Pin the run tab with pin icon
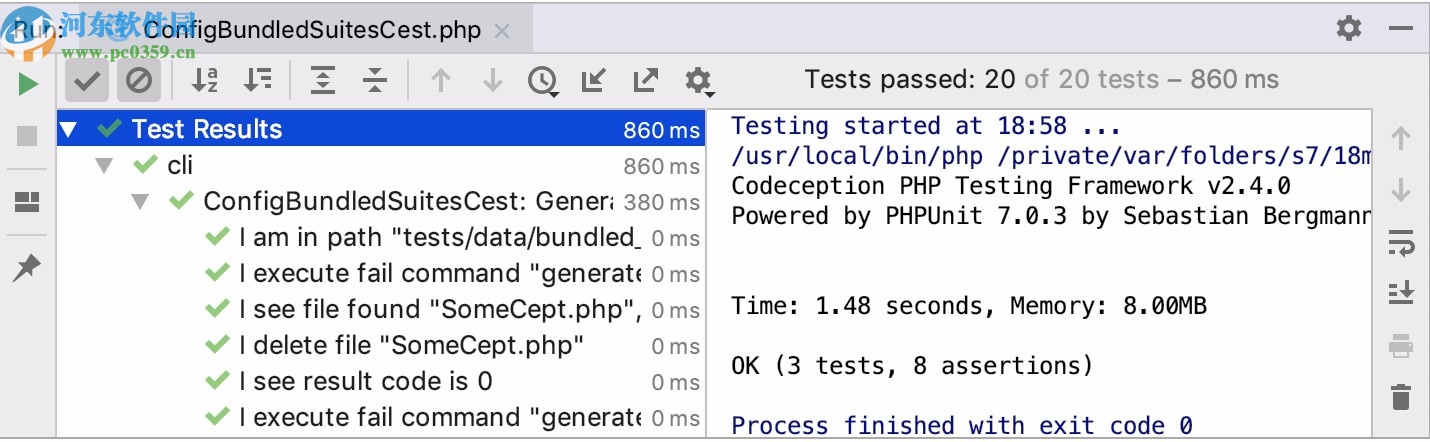The image size is (1430, 442). coord(27,267)
